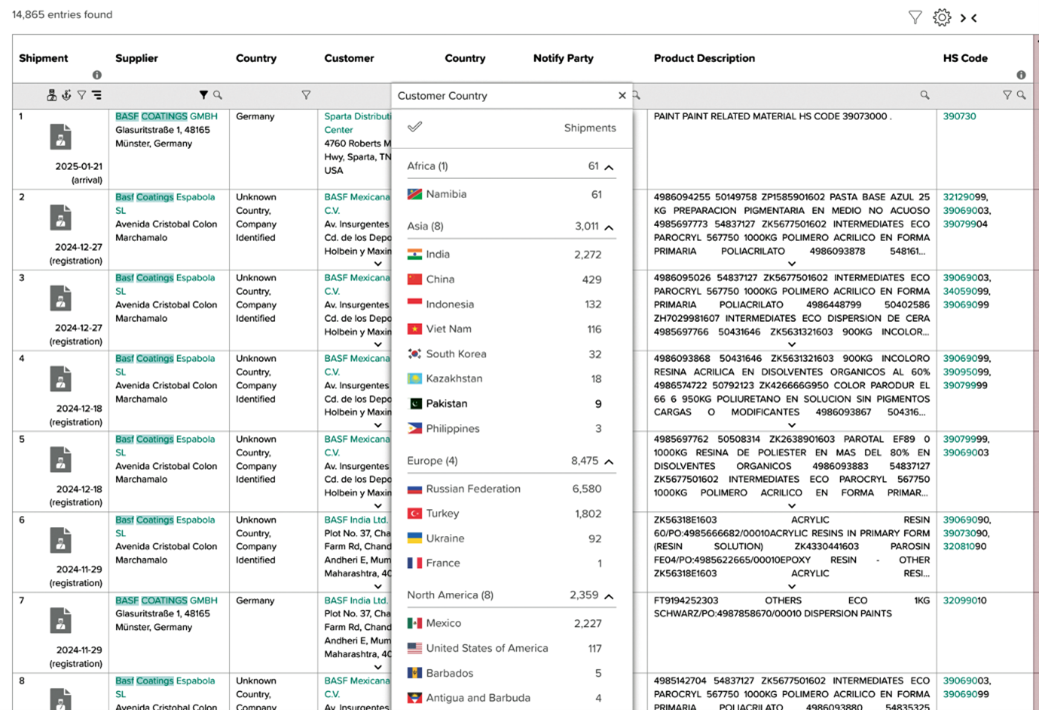The height and width of the screenshot is (710, 1039).
Task: Click the Notify Party column header
Action: pos(563,58)
